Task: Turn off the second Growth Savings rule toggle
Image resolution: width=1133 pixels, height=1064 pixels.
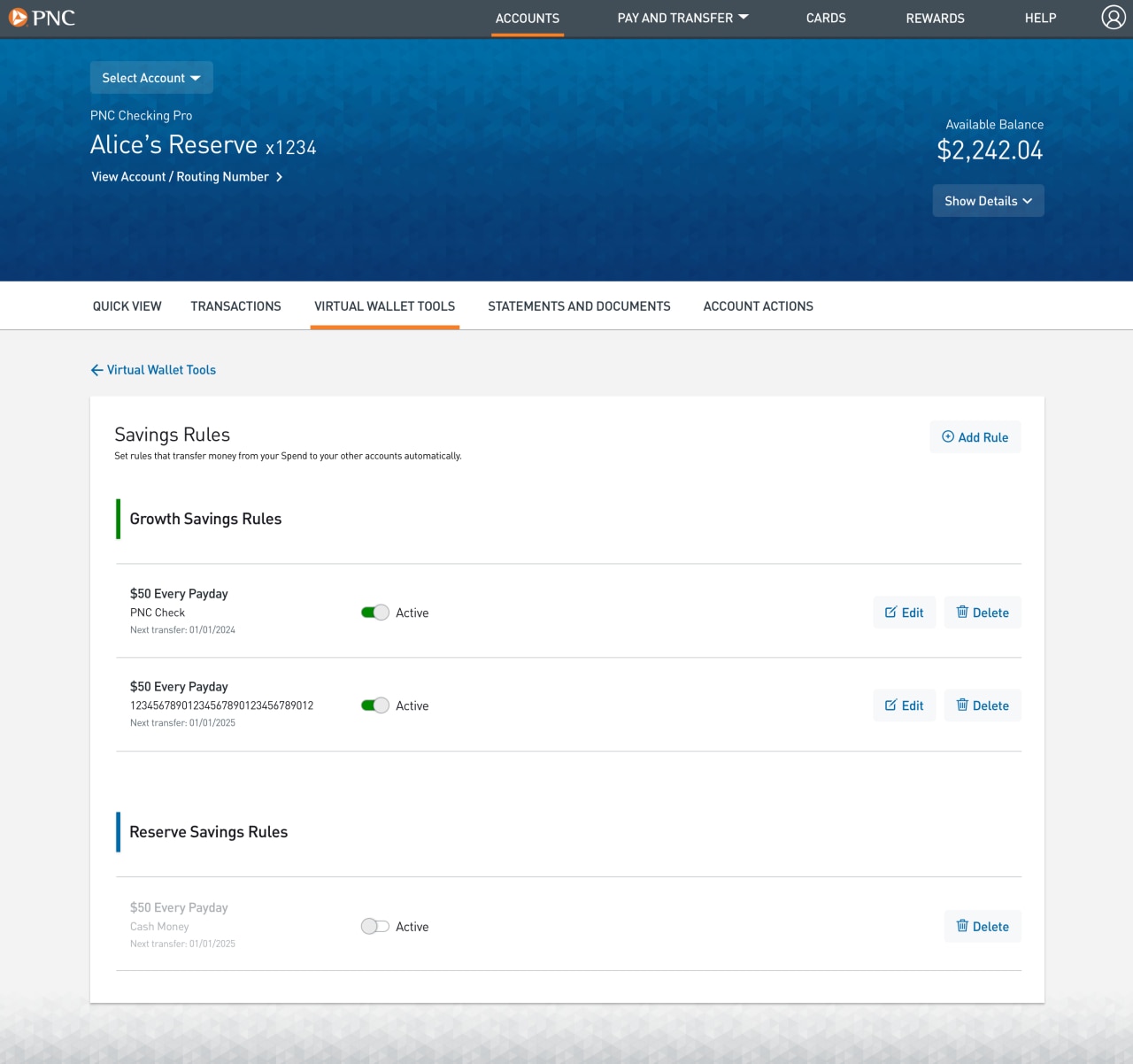Action: [x=374, y=705]
